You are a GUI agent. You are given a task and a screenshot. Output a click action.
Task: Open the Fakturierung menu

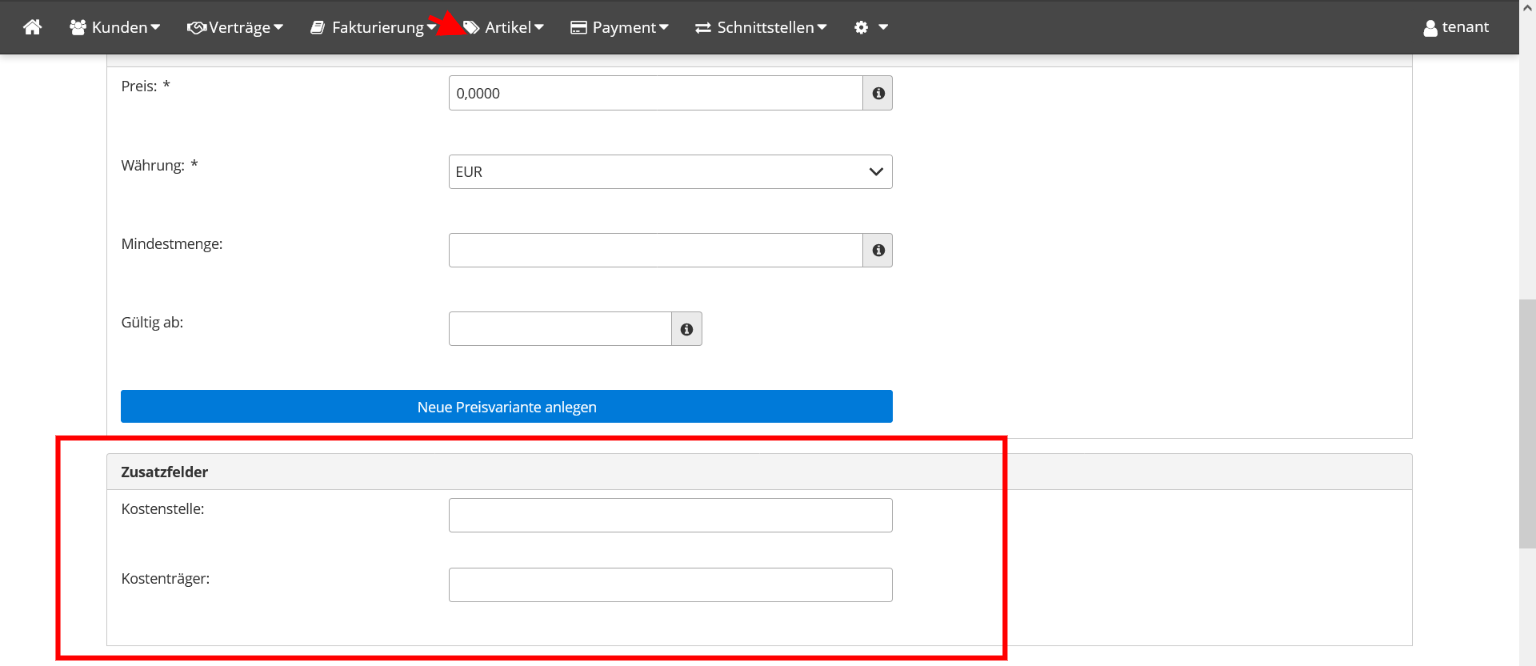tap(372, 27)
